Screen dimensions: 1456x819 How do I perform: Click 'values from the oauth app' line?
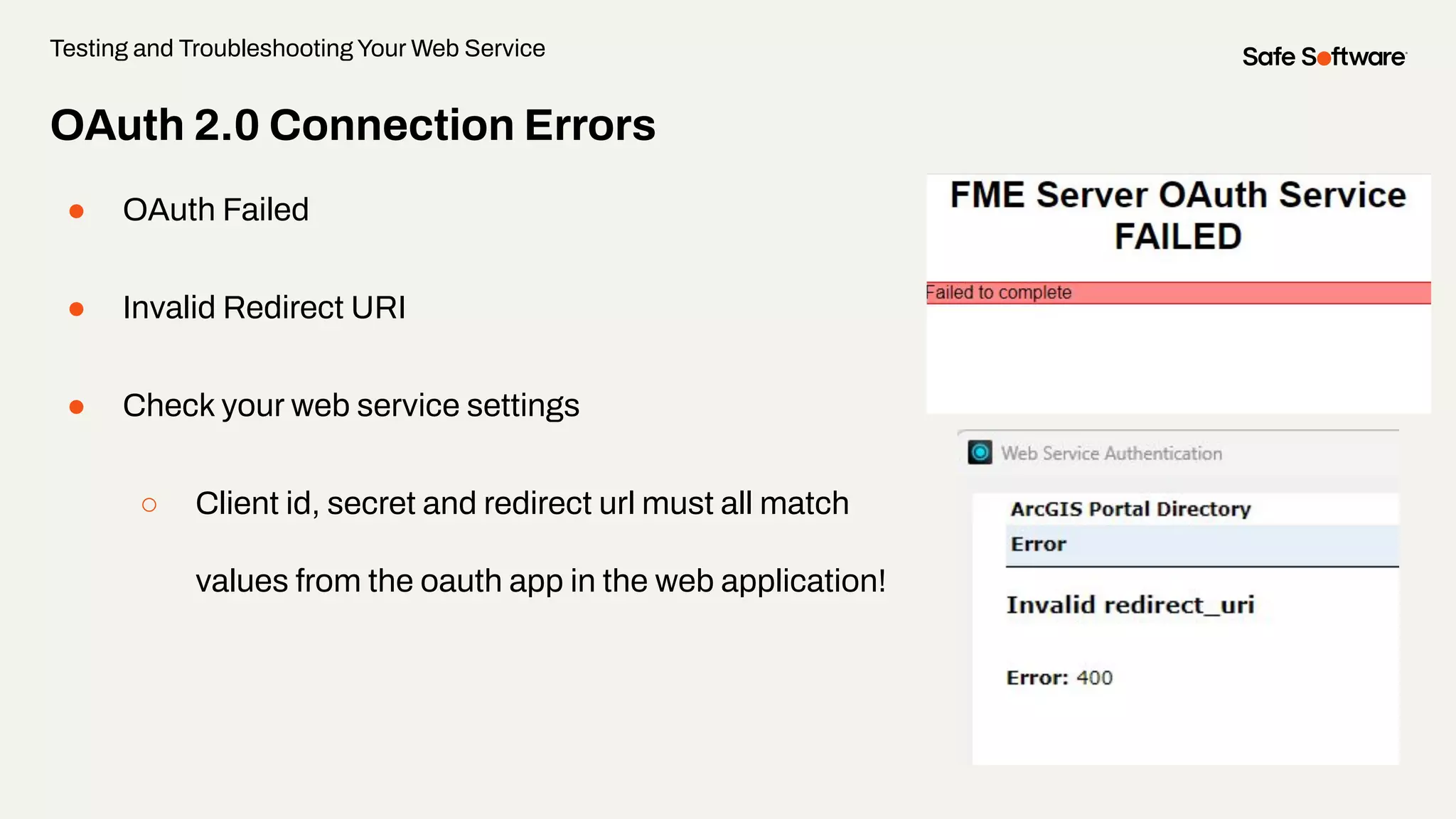[x=540, y=581]
